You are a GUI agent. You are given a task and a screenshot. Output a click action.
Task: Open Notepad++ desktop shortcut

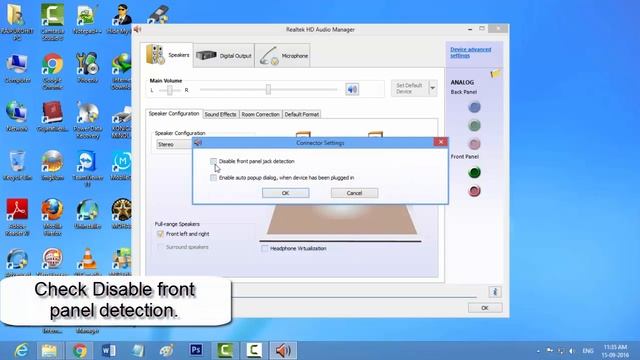(87, 19)
